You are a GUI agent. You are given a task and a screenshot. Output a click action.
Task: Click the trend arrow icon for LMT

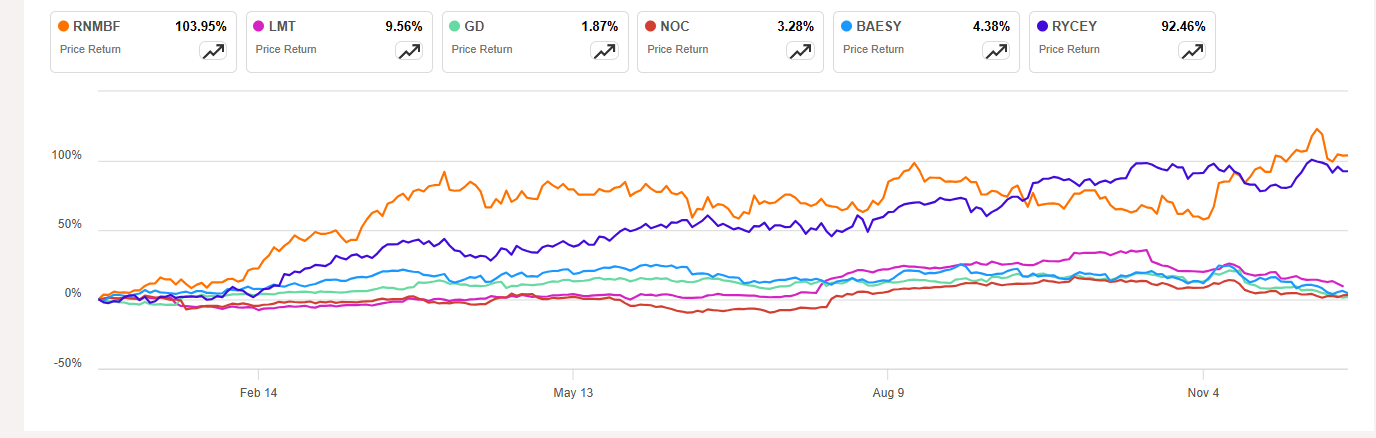[409, 53]
